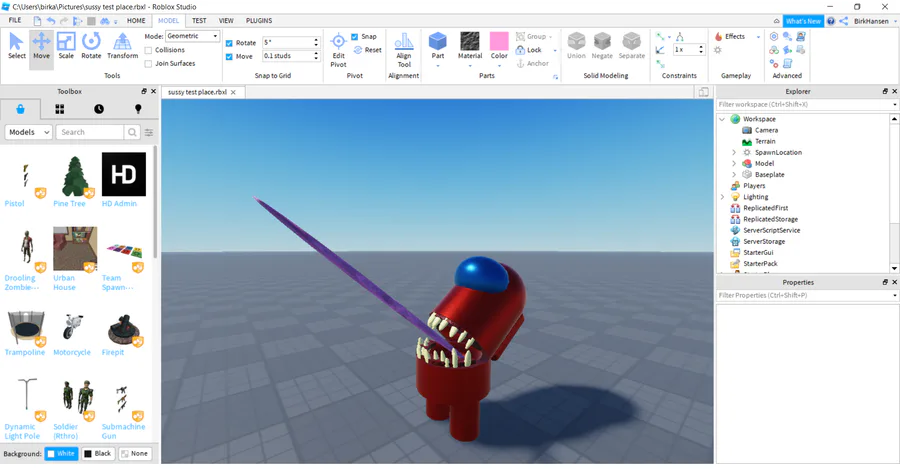The height and width of the screenshot is (469, 900).
Task: Uncheck the Move snap checkbox
Action: pos(229,57)
